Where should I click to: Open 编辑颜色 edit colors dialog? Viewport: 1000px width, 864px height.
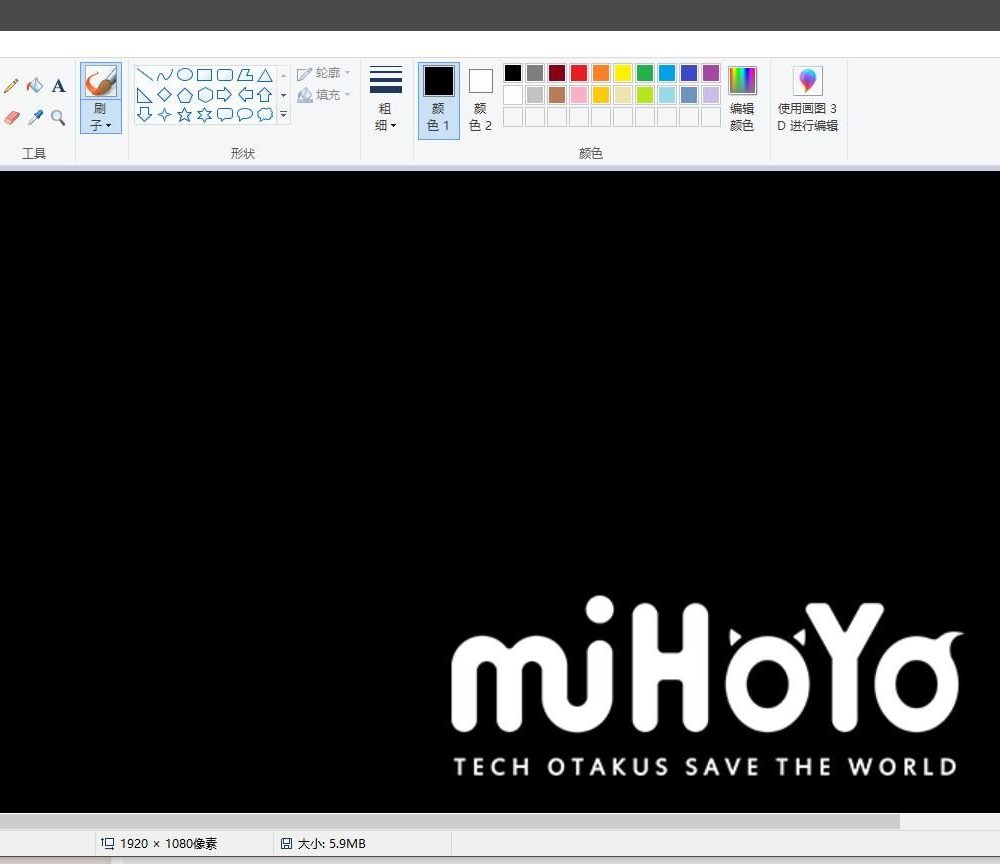[742, 100]
